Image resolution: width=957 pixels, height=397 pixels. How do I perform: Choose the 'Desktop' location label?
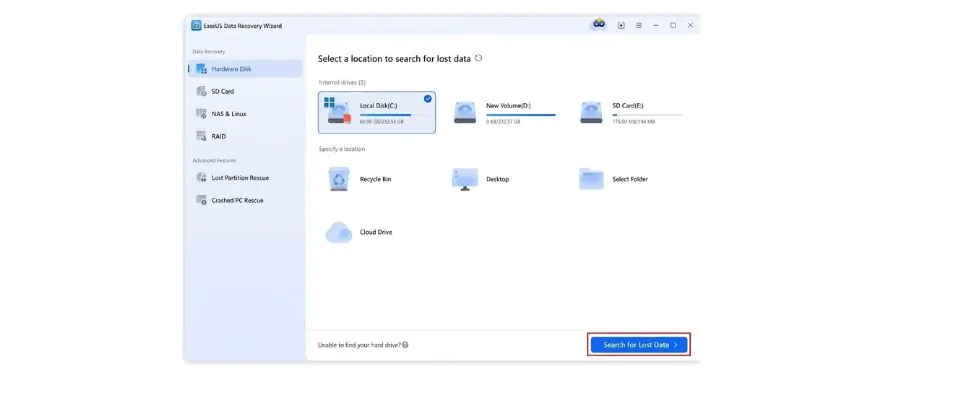(497, 180)
